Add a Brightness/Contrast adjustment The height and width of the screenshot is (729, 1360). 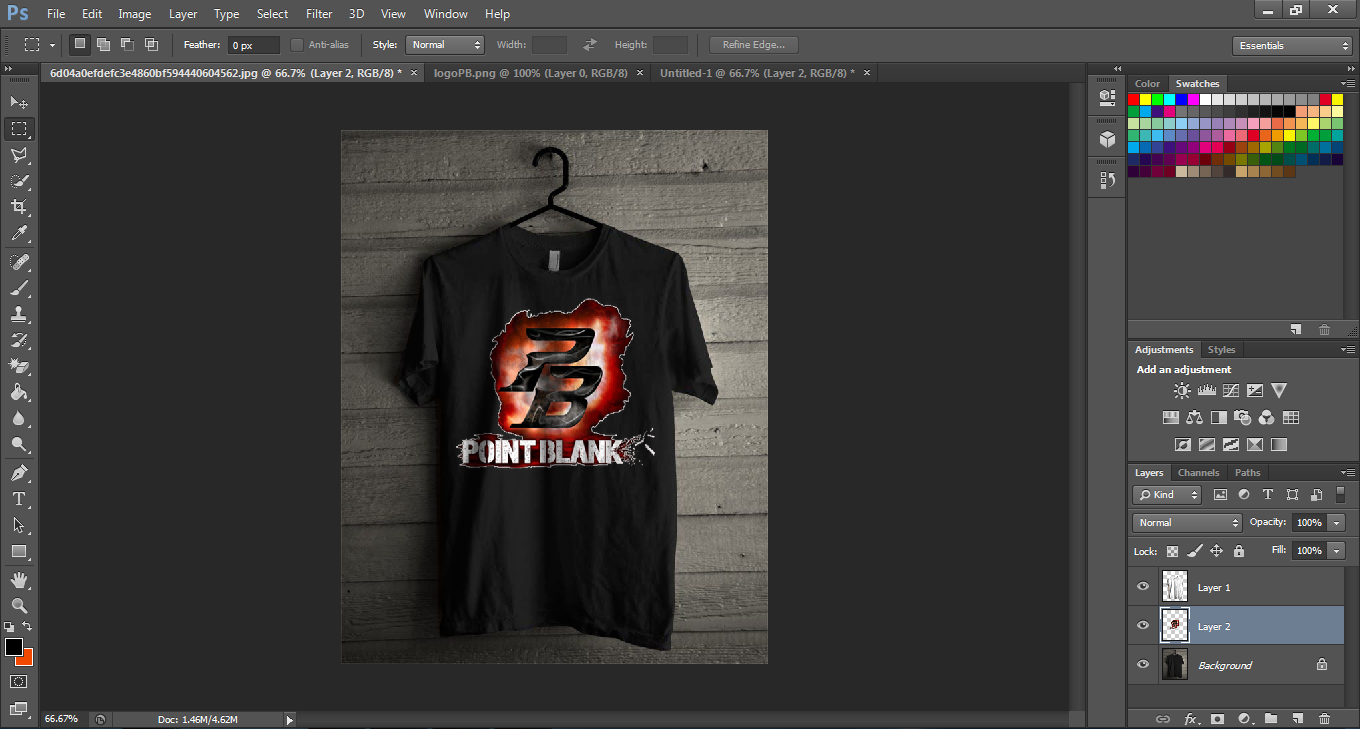pos(1183,391)
